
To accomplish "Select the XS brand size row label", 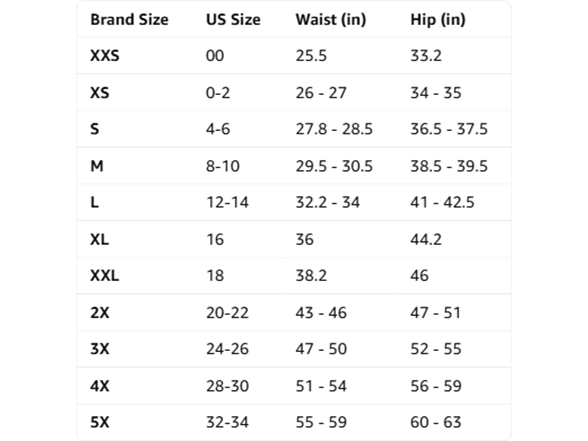I will (100, 93).
